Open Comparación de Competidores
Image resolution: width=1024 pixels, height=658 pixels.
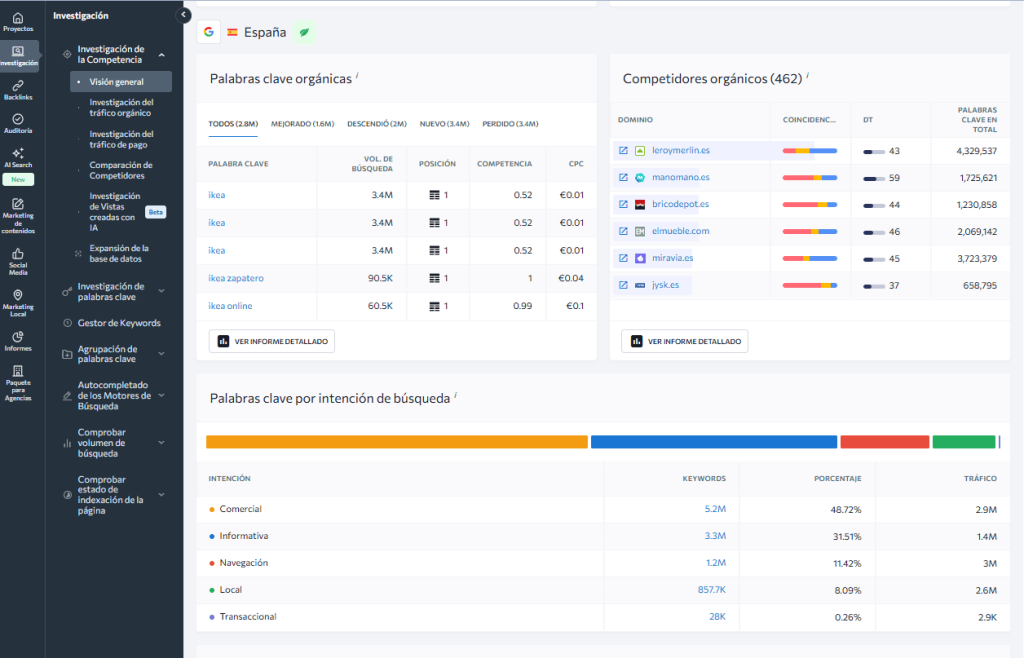tap(121, 170)
